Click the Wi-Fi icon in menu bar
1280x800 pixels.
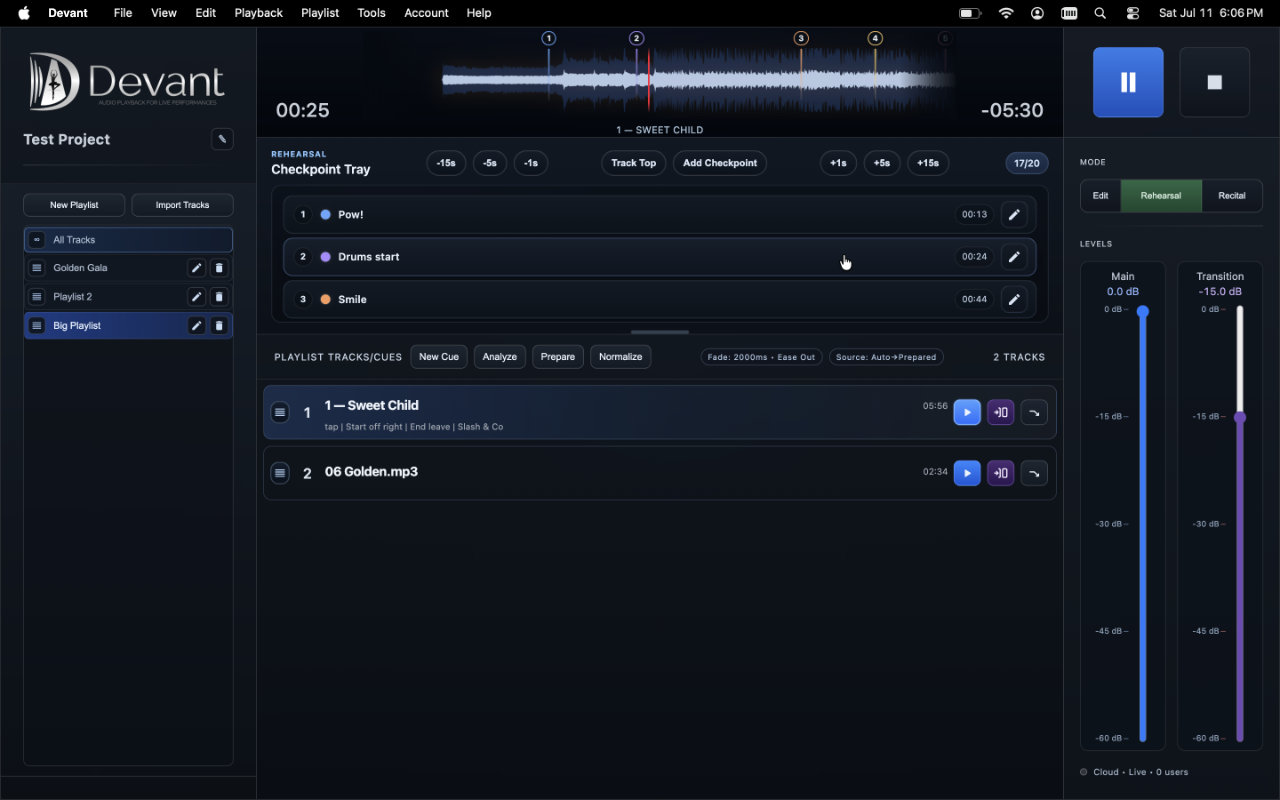1006,13
